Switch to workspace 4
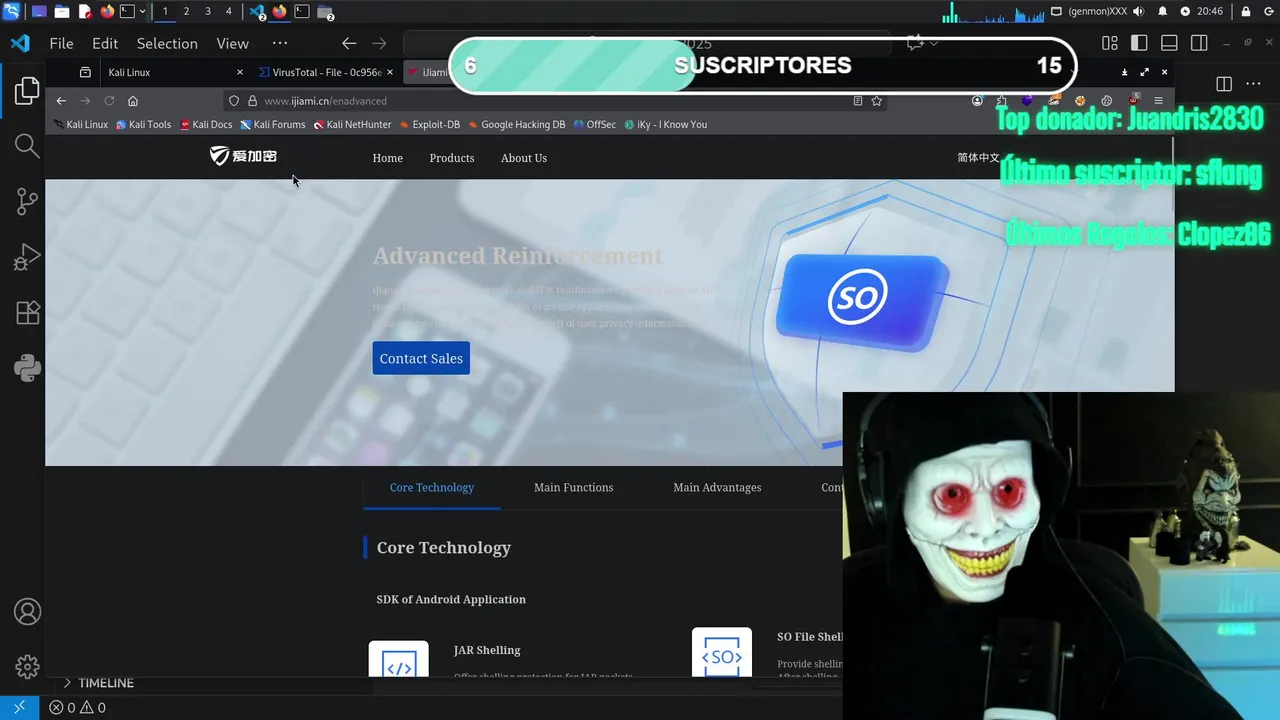The height and width of the screenshot is (720, 1280). coord(229,12)
